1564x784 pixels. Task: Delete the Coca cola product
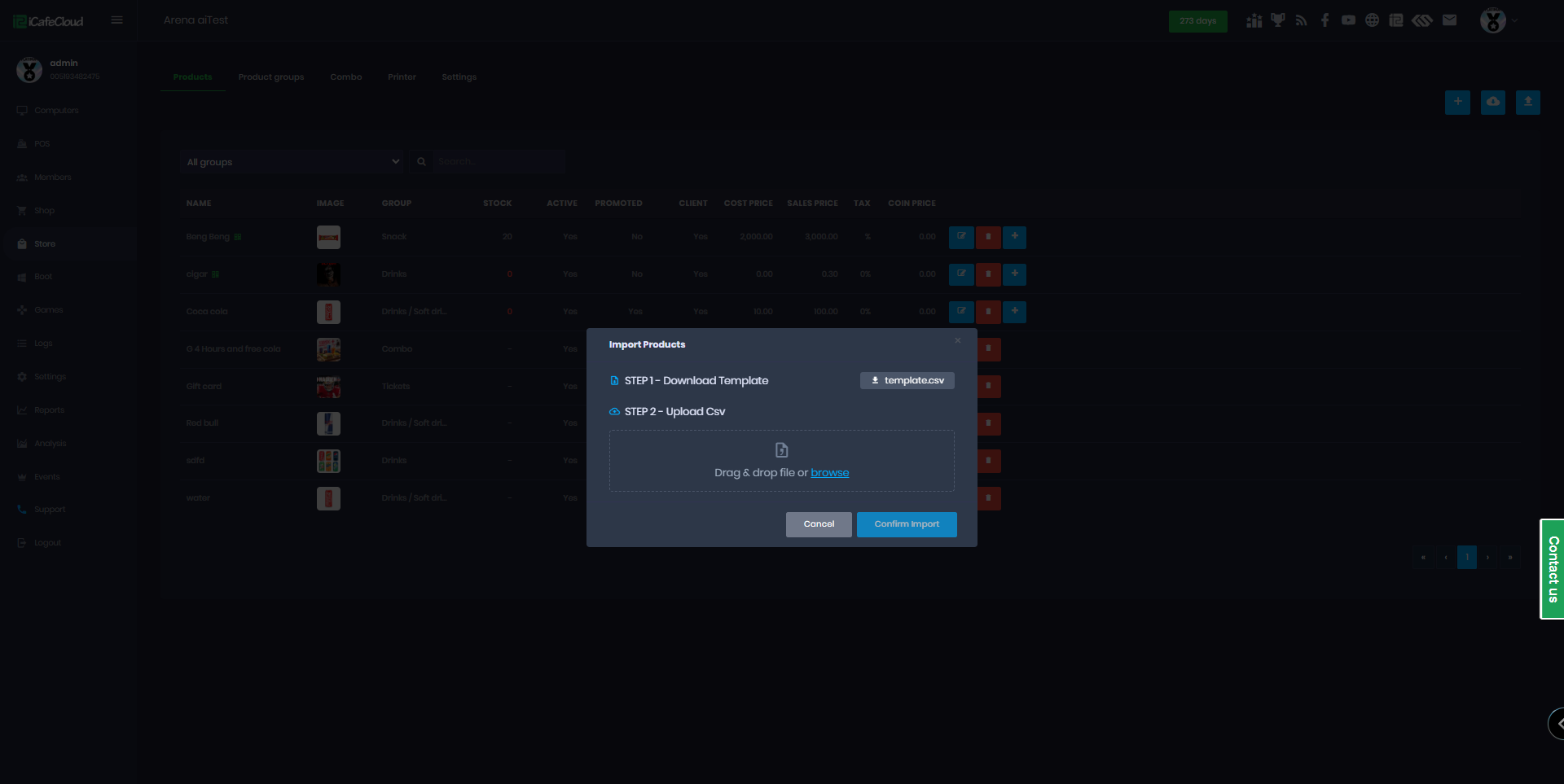[x=988, y=312]
